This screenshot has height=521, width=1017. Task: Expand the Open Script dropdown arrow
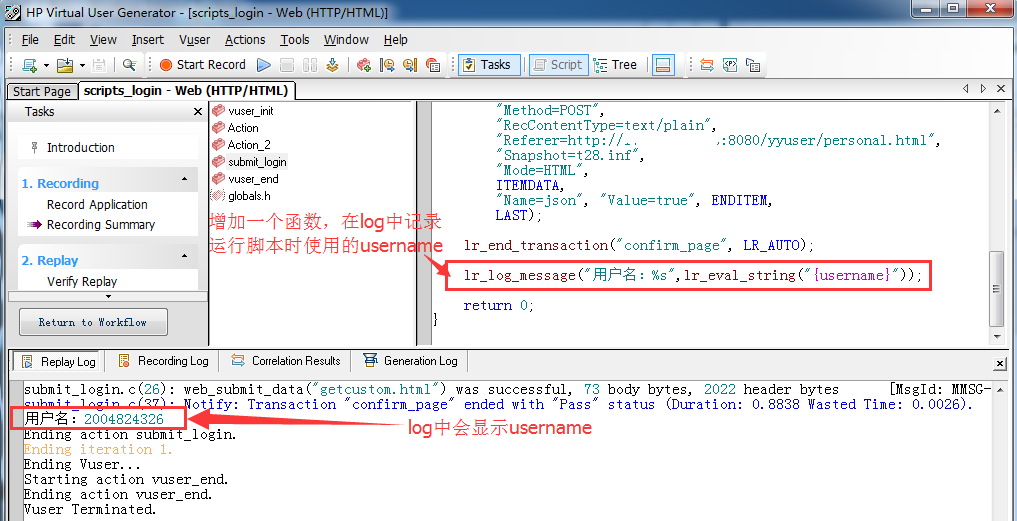click(82, 65)
